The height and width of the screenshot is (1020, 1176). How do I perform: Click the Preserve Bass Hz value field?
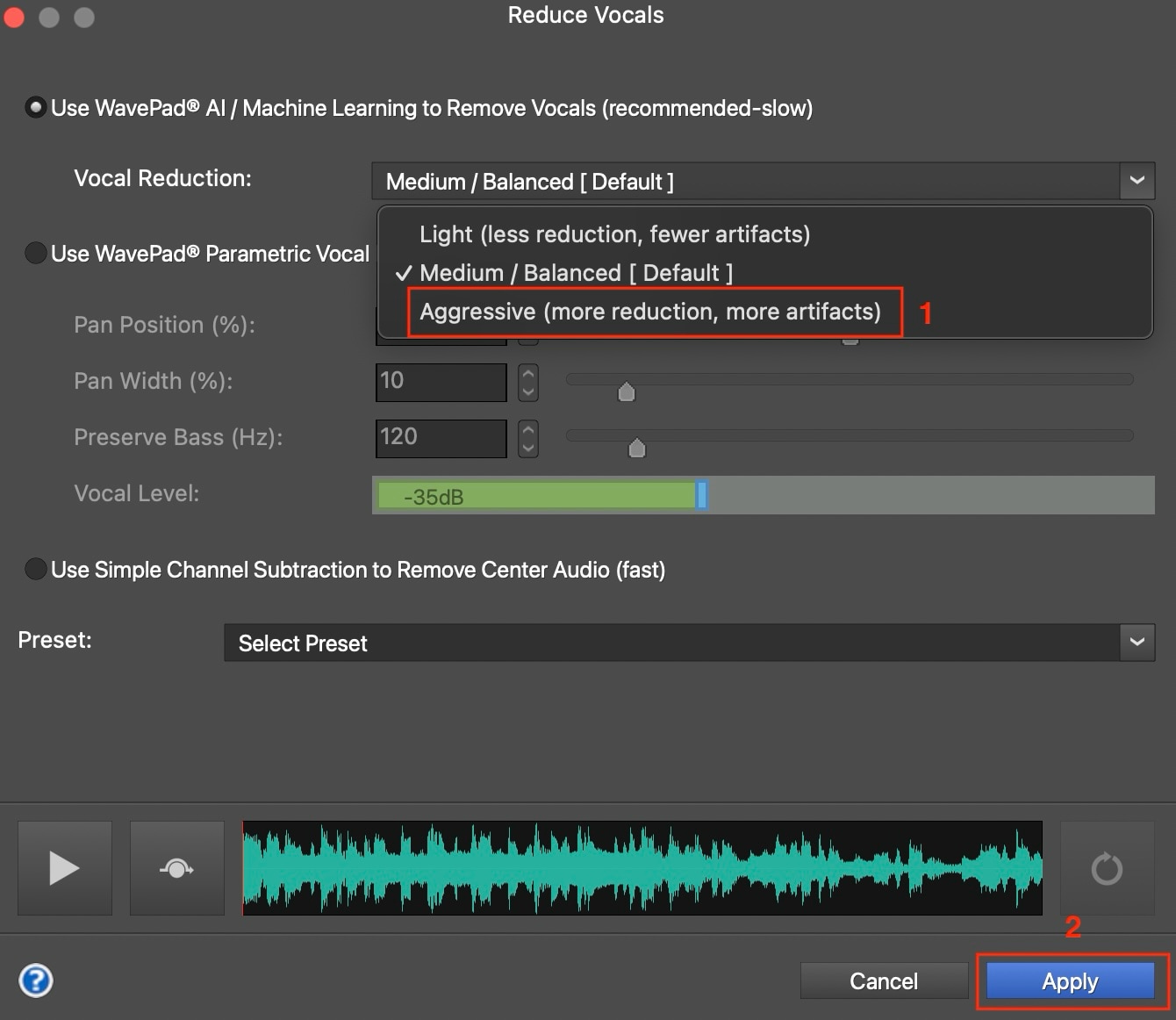click(441, 438)
